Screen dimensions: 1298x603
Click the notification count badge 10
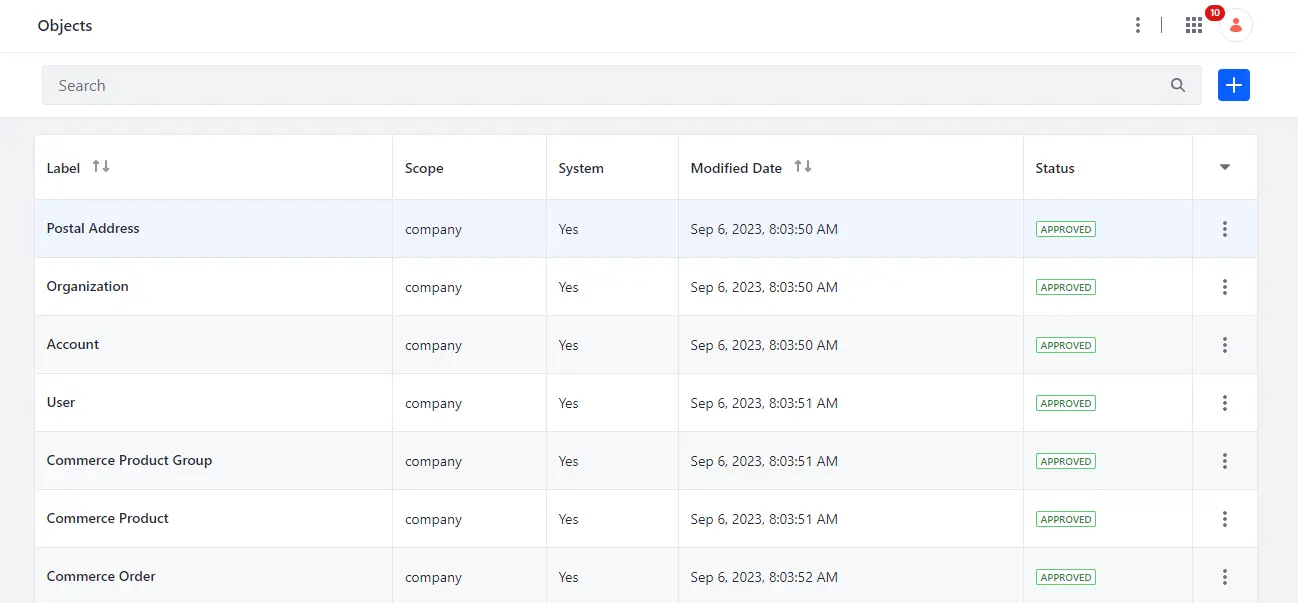click(x=1214, y=13)
